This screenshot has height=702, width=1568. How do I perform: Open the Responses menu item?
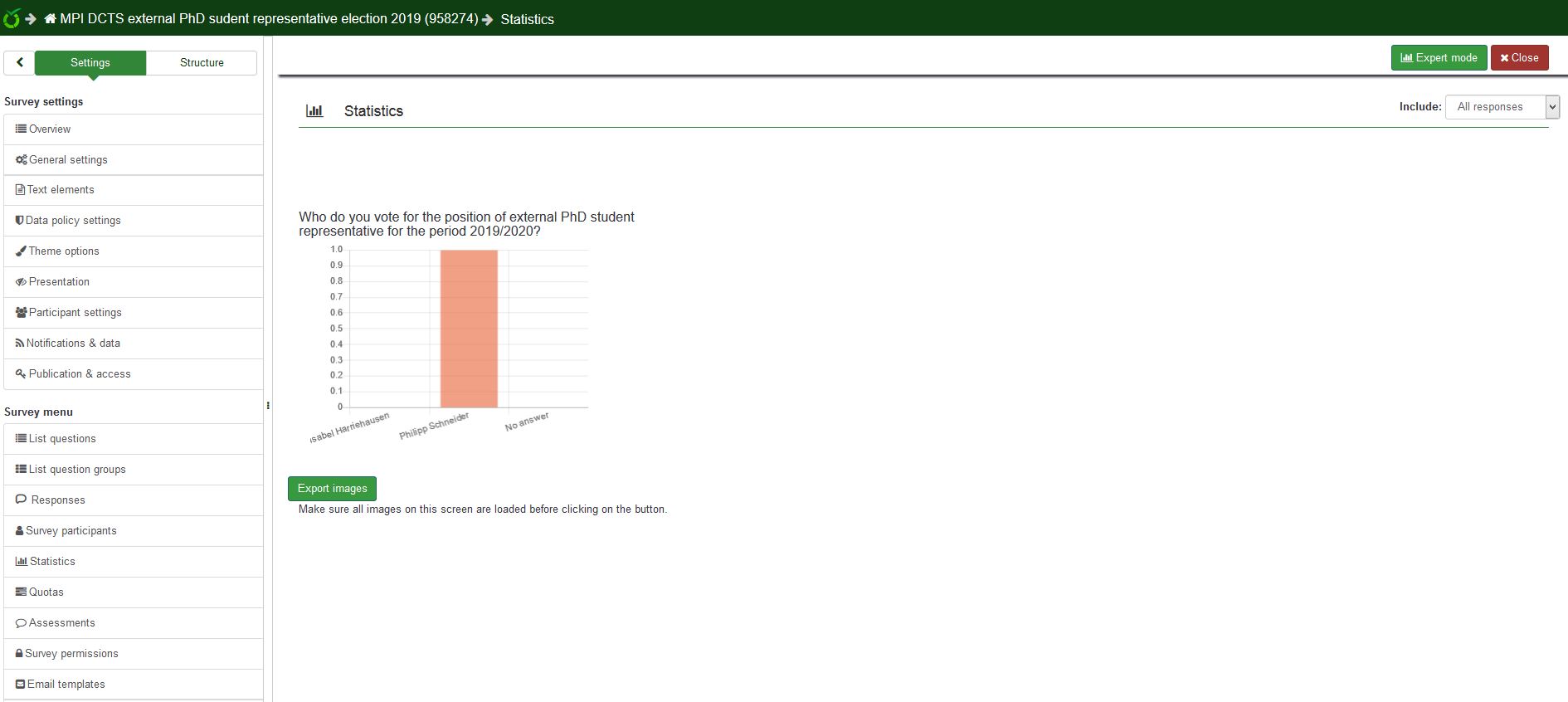(58, 500)
